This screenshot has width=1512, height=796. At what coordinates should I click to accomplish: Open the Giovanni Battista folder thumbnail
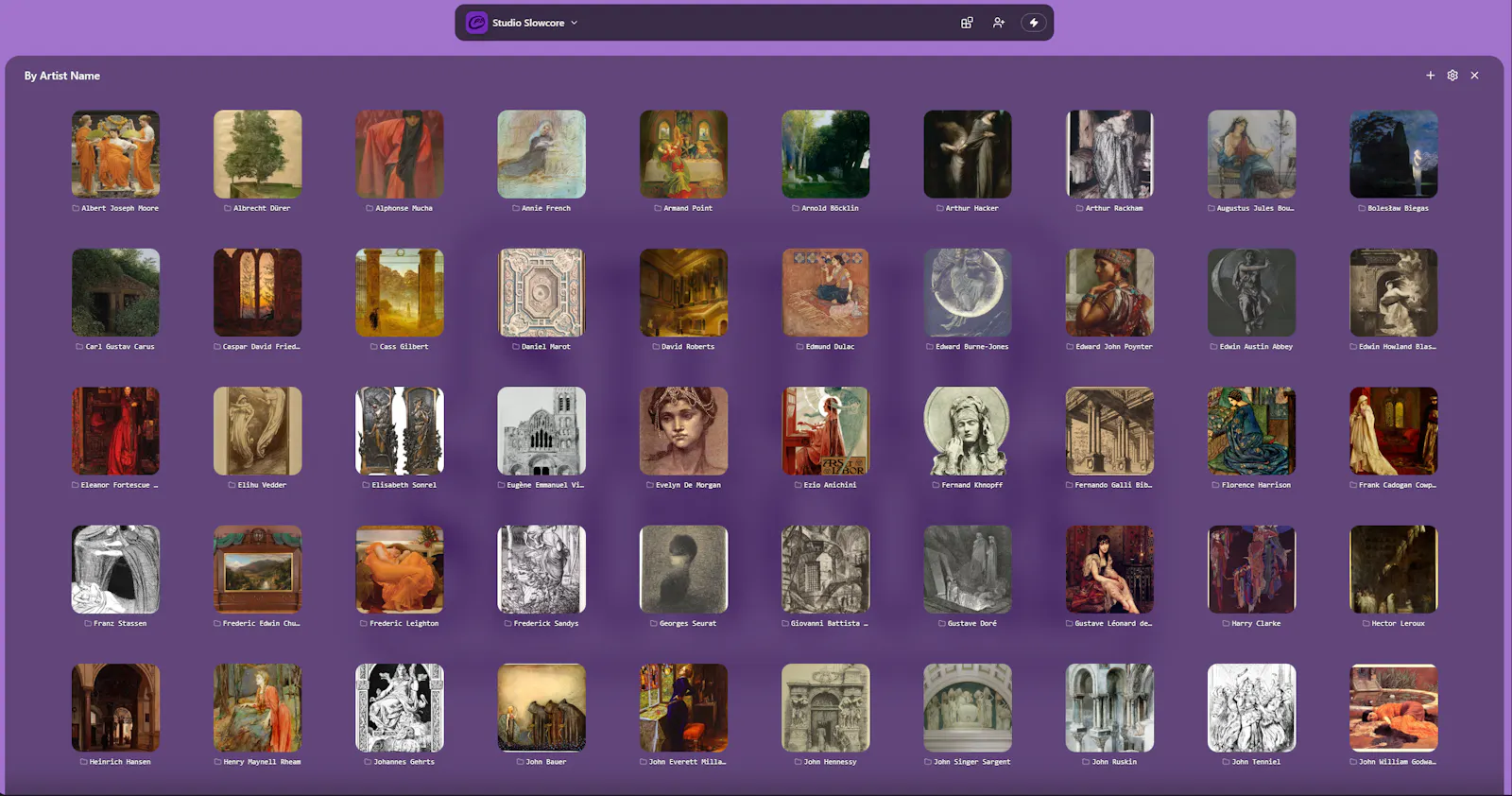coord(826,569)
